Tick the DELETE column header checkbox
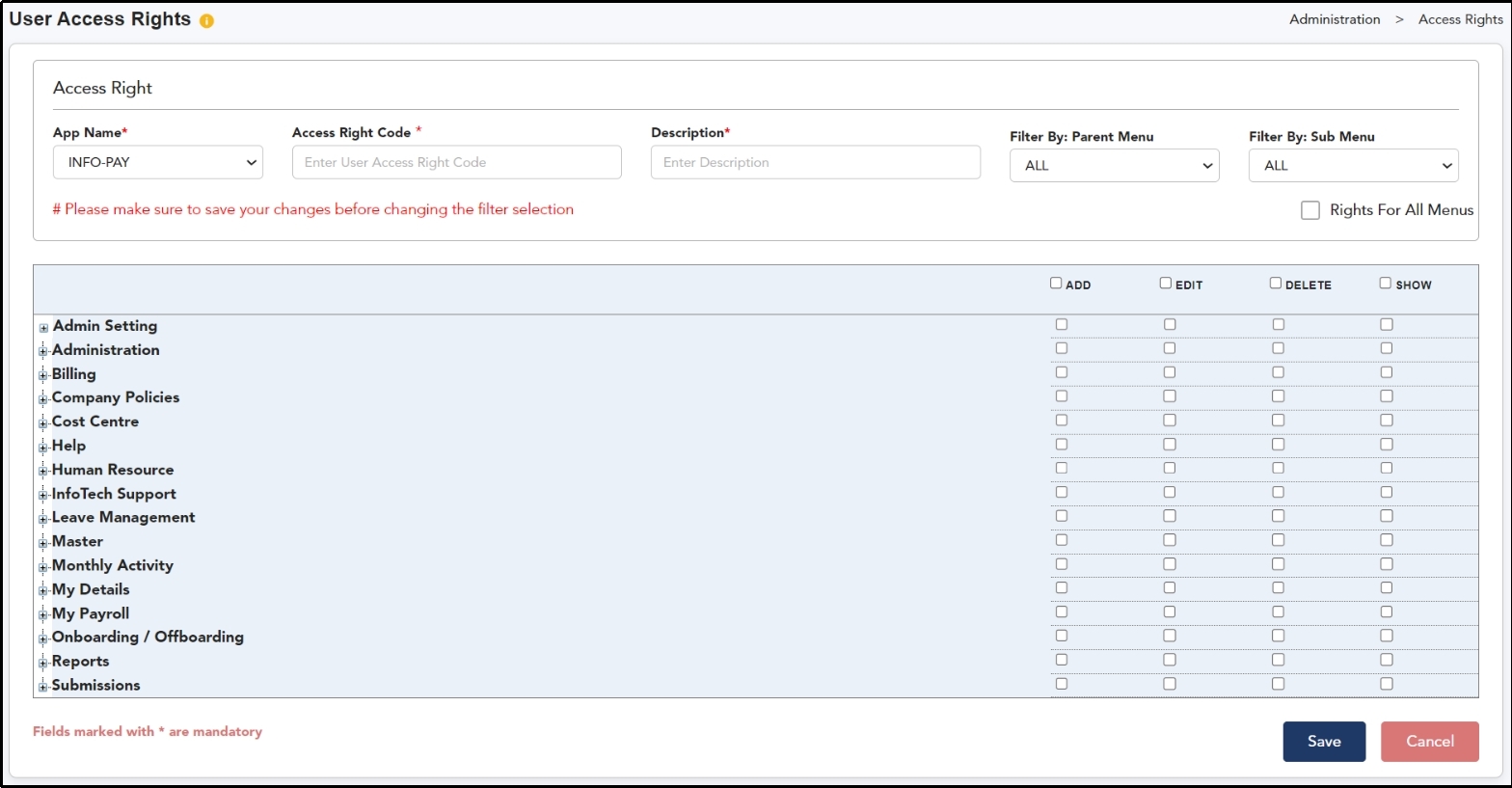1512x788 pixels. pyautogui.click(x=1275, y=284)
